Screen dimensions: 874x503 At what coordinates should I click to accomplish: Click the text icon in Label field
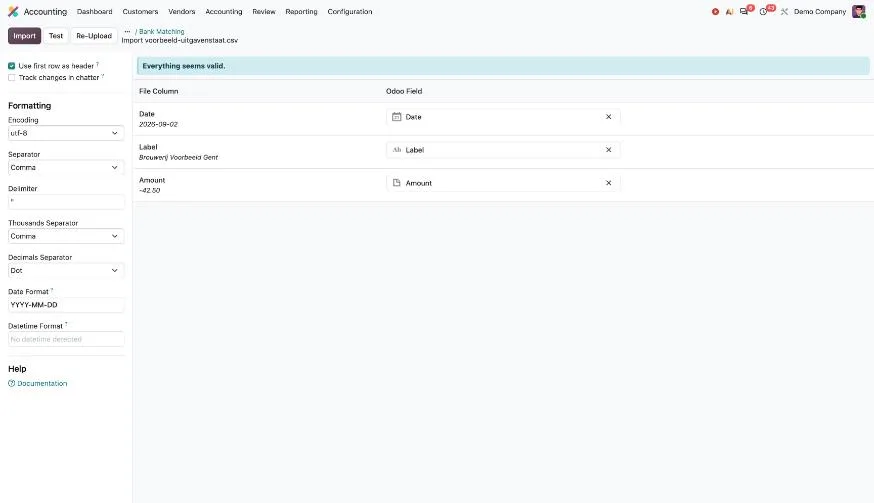(396, 150)
